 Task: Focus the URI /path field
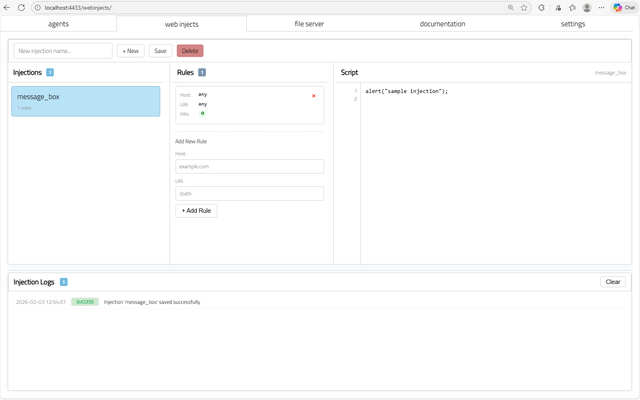(x=249, y=193)
